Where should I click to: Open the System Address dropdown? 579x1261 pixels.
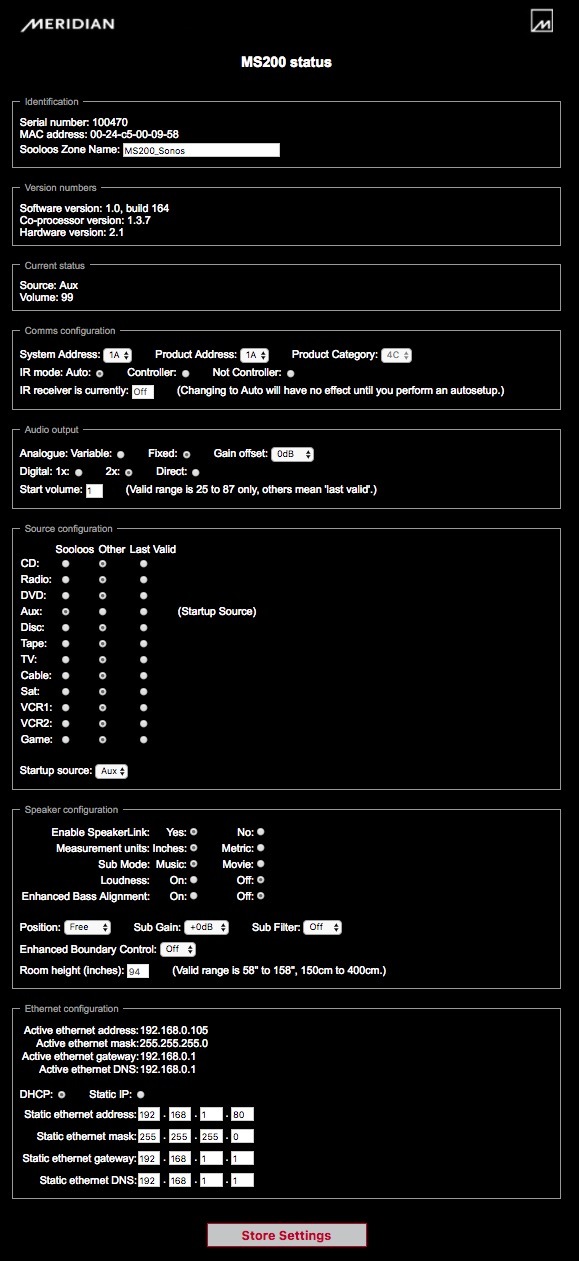117,355
